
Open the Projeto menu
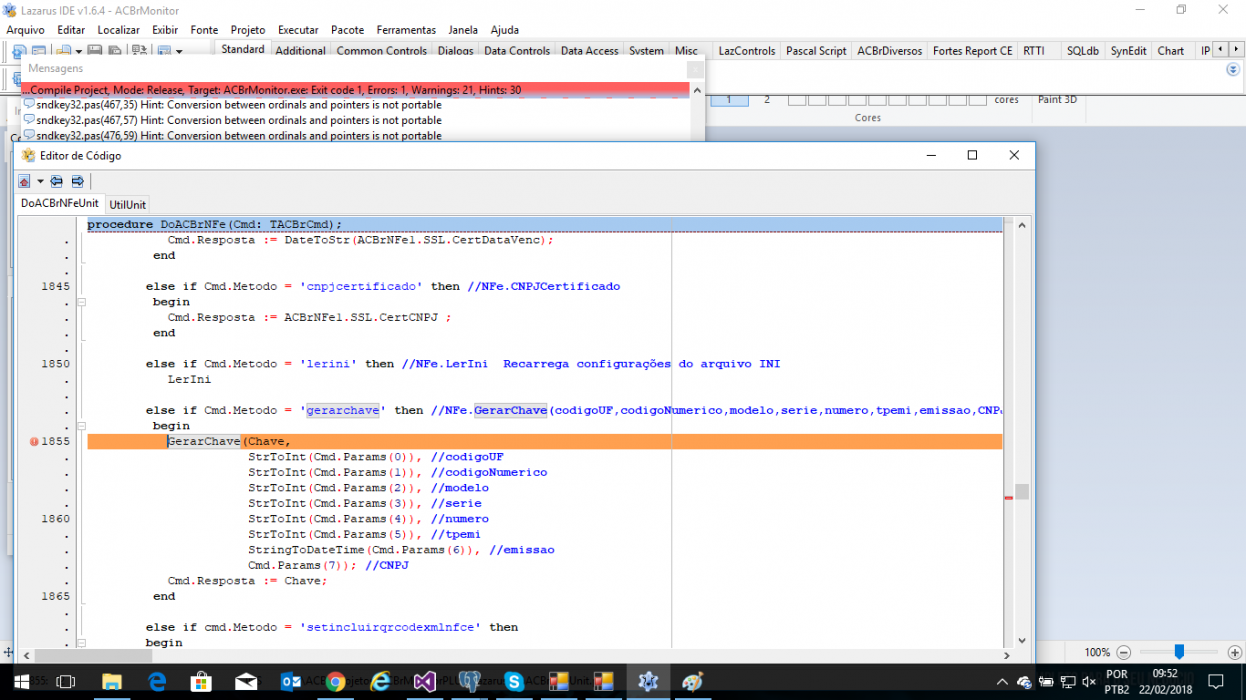[248, 30]
